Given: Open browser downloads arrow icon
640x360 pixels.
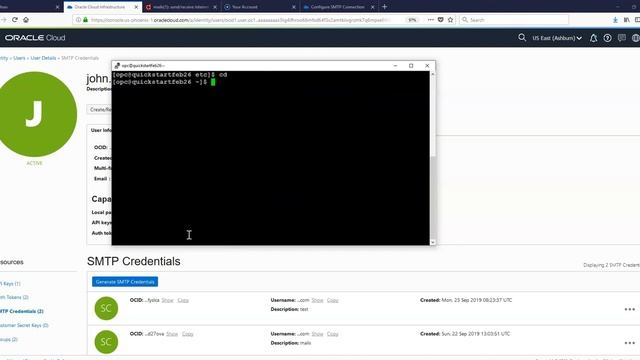Looking at the screenshot, I should (x=615, y=20).
